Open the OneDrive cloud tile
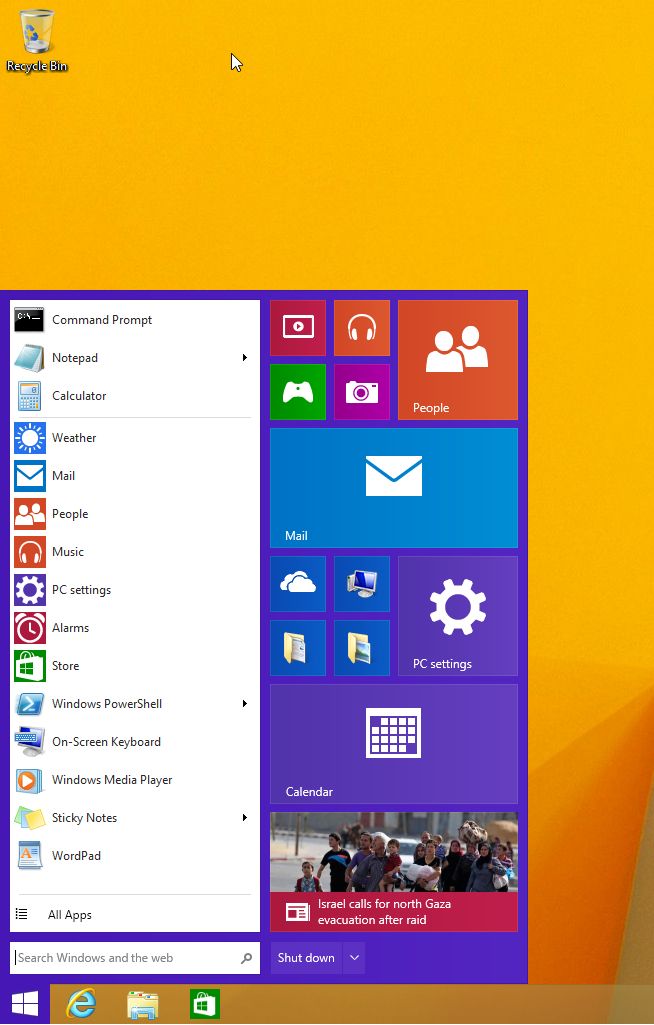 (298, 584)
